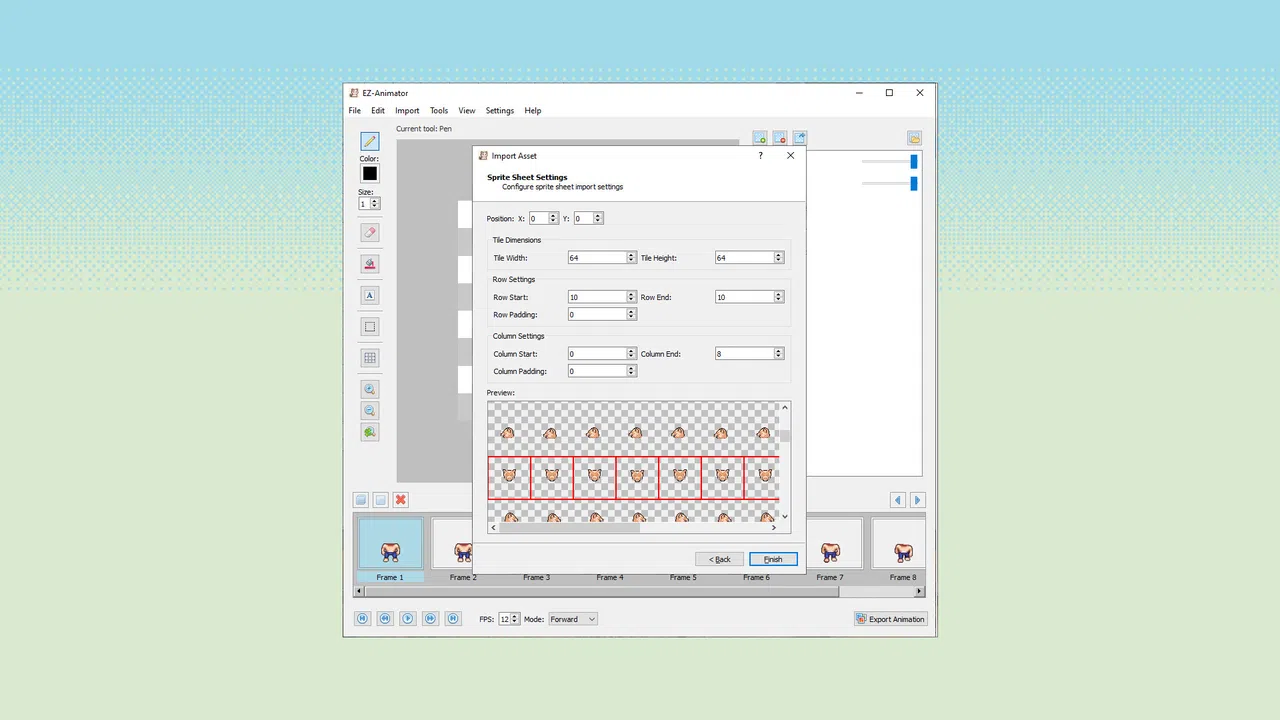Viewport: 1280px width, 720px height.
Task: Click the right blue arrow frame button
Action: coord(917,500)
